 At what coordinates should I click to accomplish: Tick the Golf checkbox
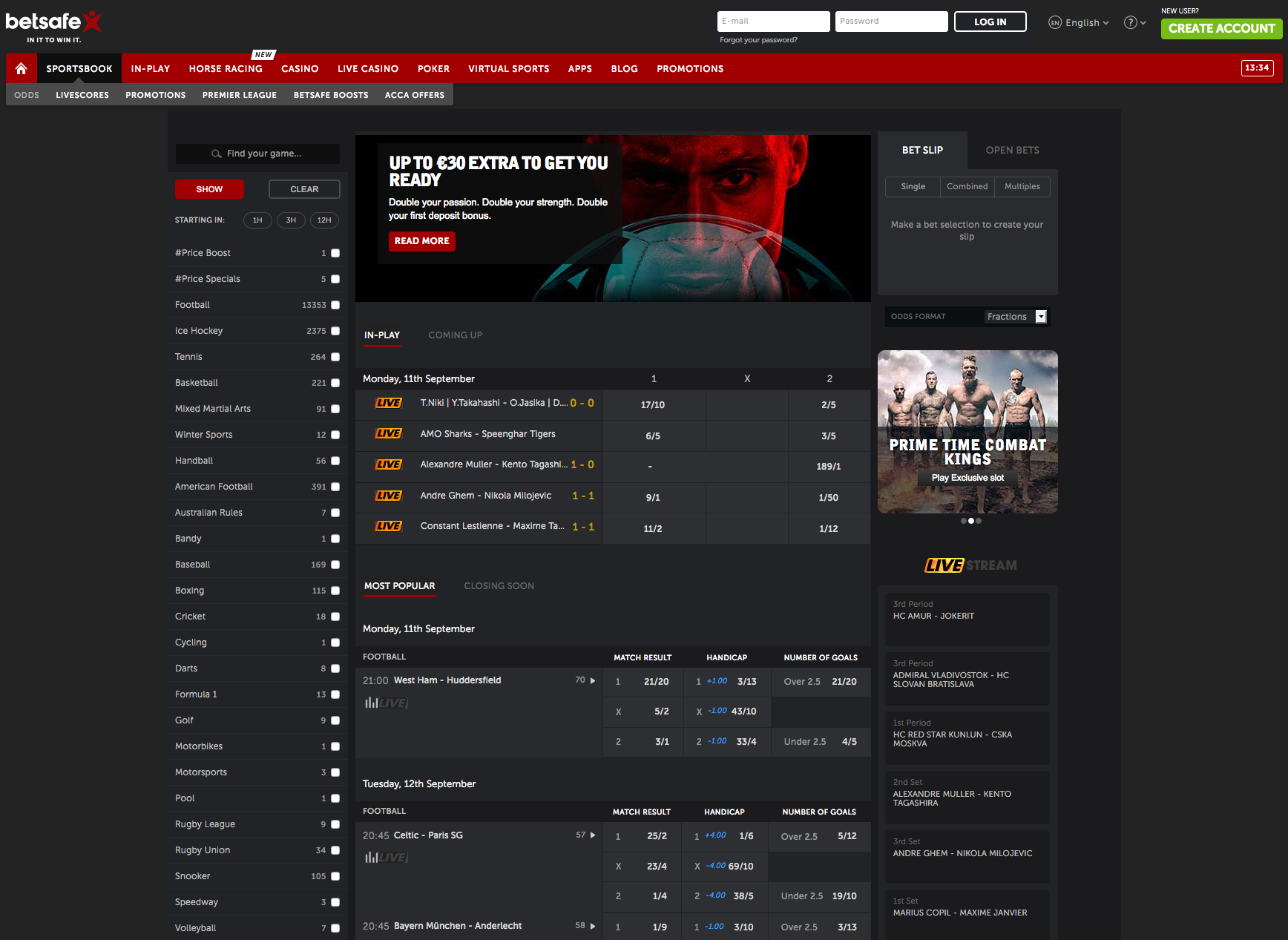pyautogui.click(x=335, y=720)
